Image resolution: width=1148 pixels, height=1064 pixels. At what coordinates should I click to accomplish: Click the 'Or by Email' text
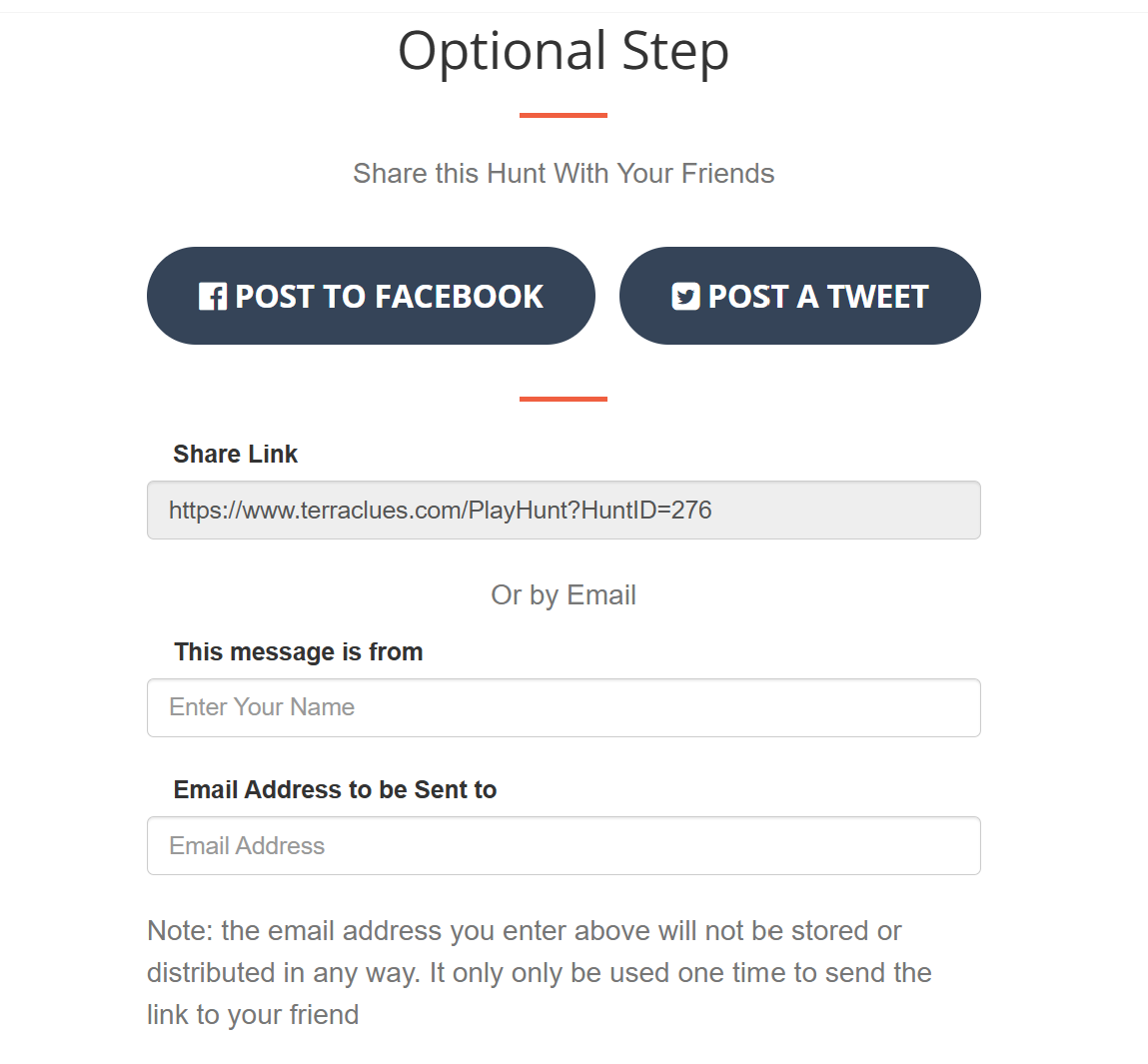click(564, 595)
